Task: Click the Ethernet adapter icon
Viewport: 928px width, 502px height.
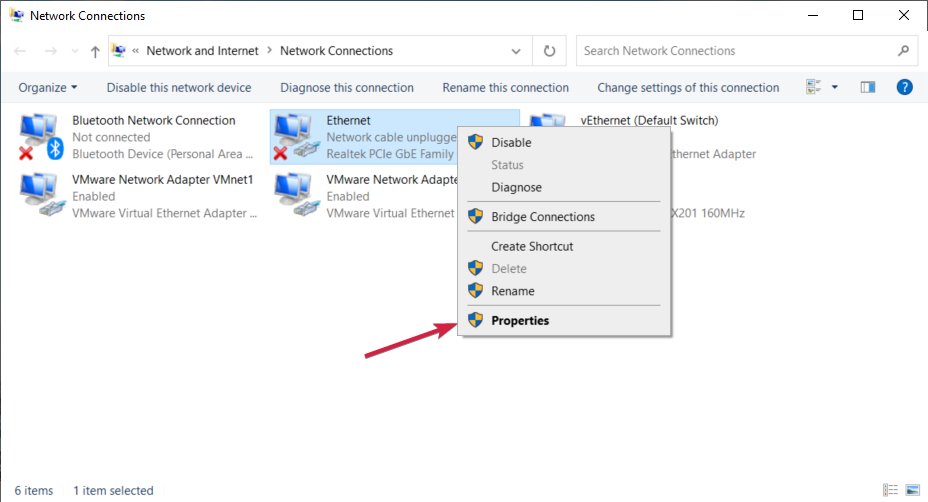Action: tap(294, 137)
